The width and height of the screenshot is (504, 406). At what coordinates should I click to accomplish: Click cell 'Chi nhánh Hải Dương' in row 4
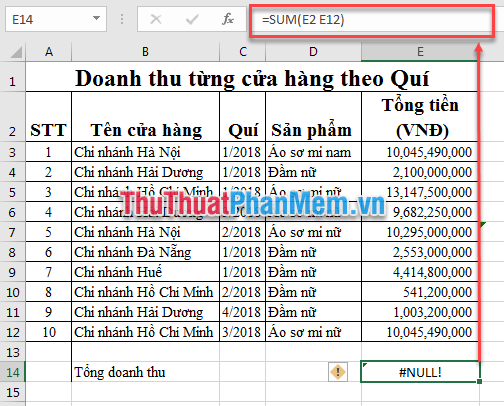[146, 172]
